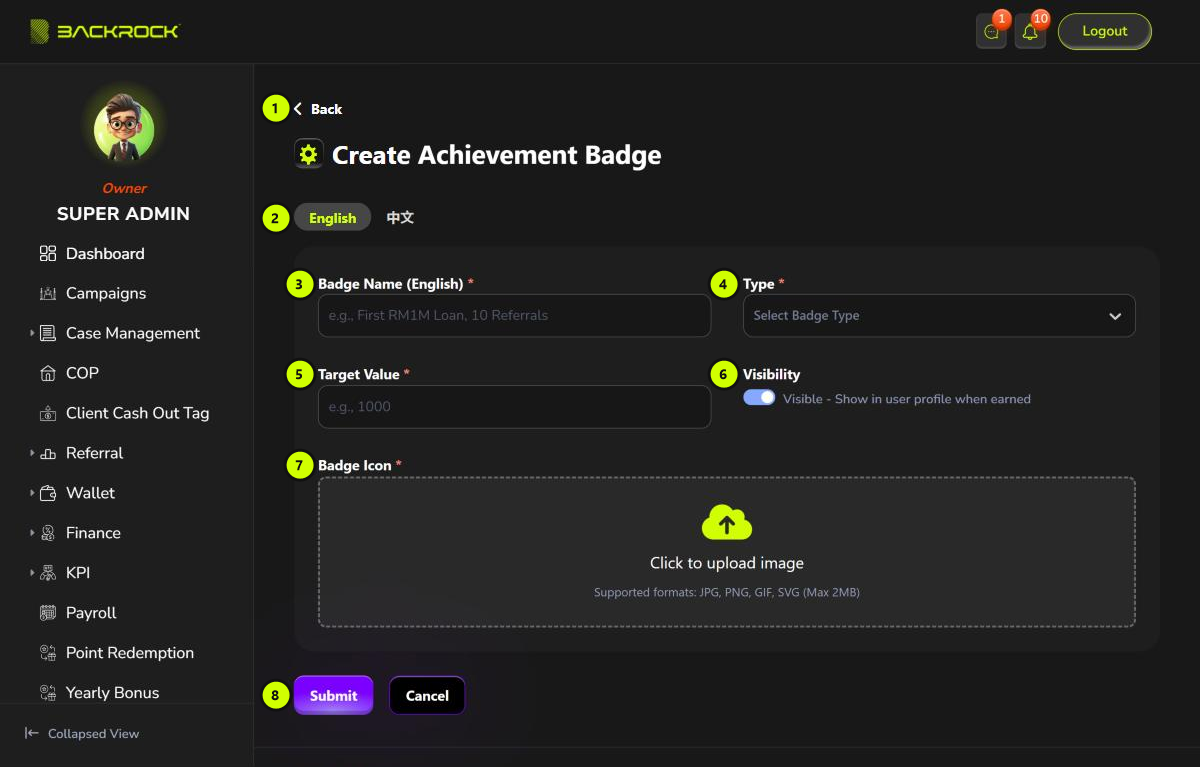Toggle the Visibility switch off

759,397
